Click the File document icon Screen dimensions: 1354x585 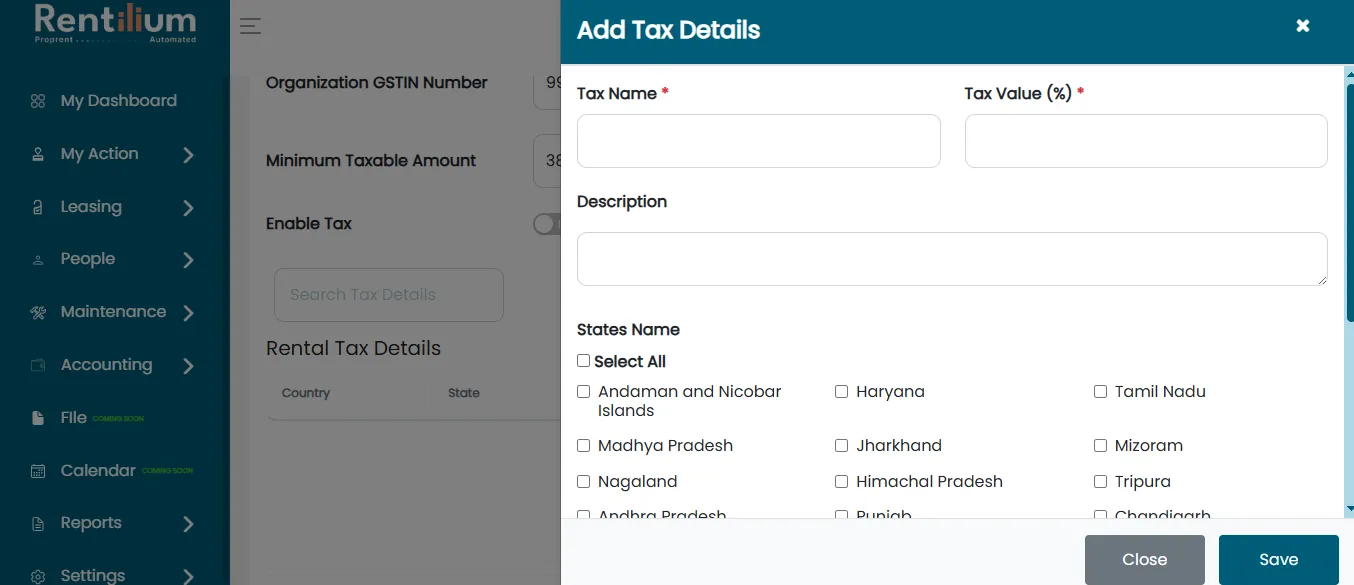(x=38, y=418)
